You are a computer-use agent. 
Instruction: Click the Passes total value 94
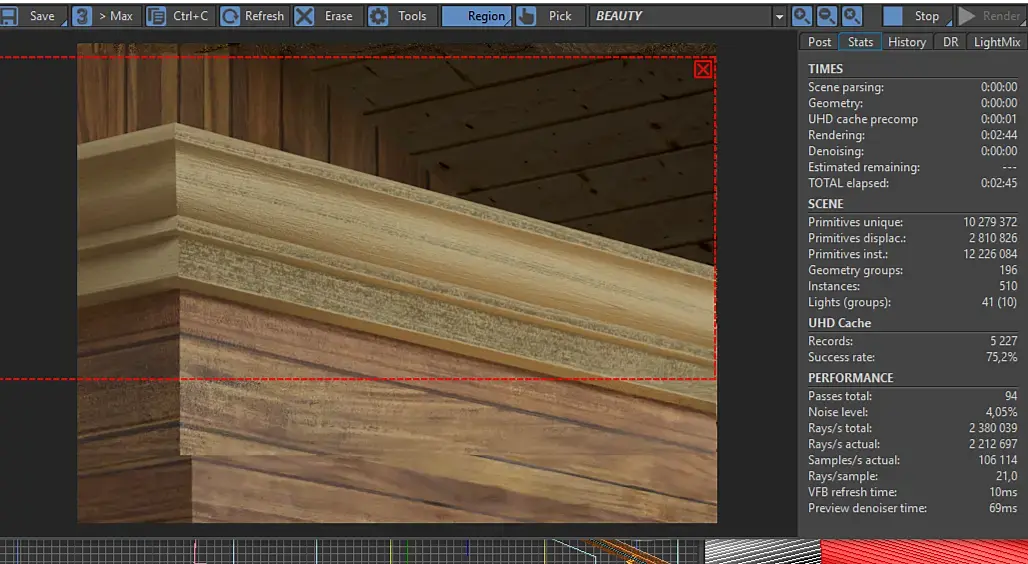pyautogui.click(x=1010, y=396)
